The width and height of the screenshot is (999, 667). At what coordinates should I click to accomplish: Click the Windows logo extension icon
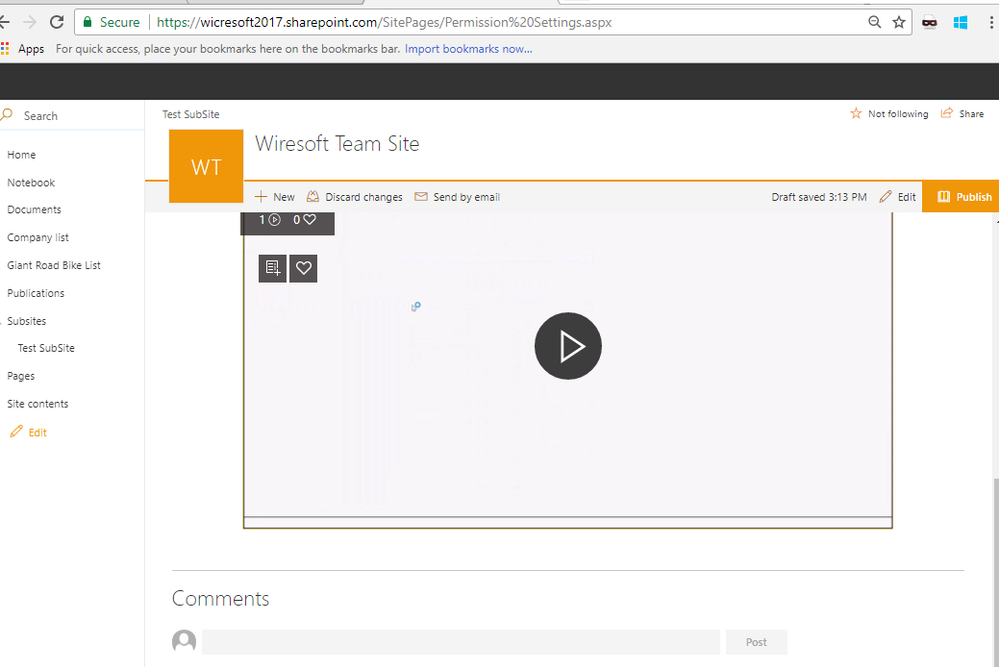[960, 23]
